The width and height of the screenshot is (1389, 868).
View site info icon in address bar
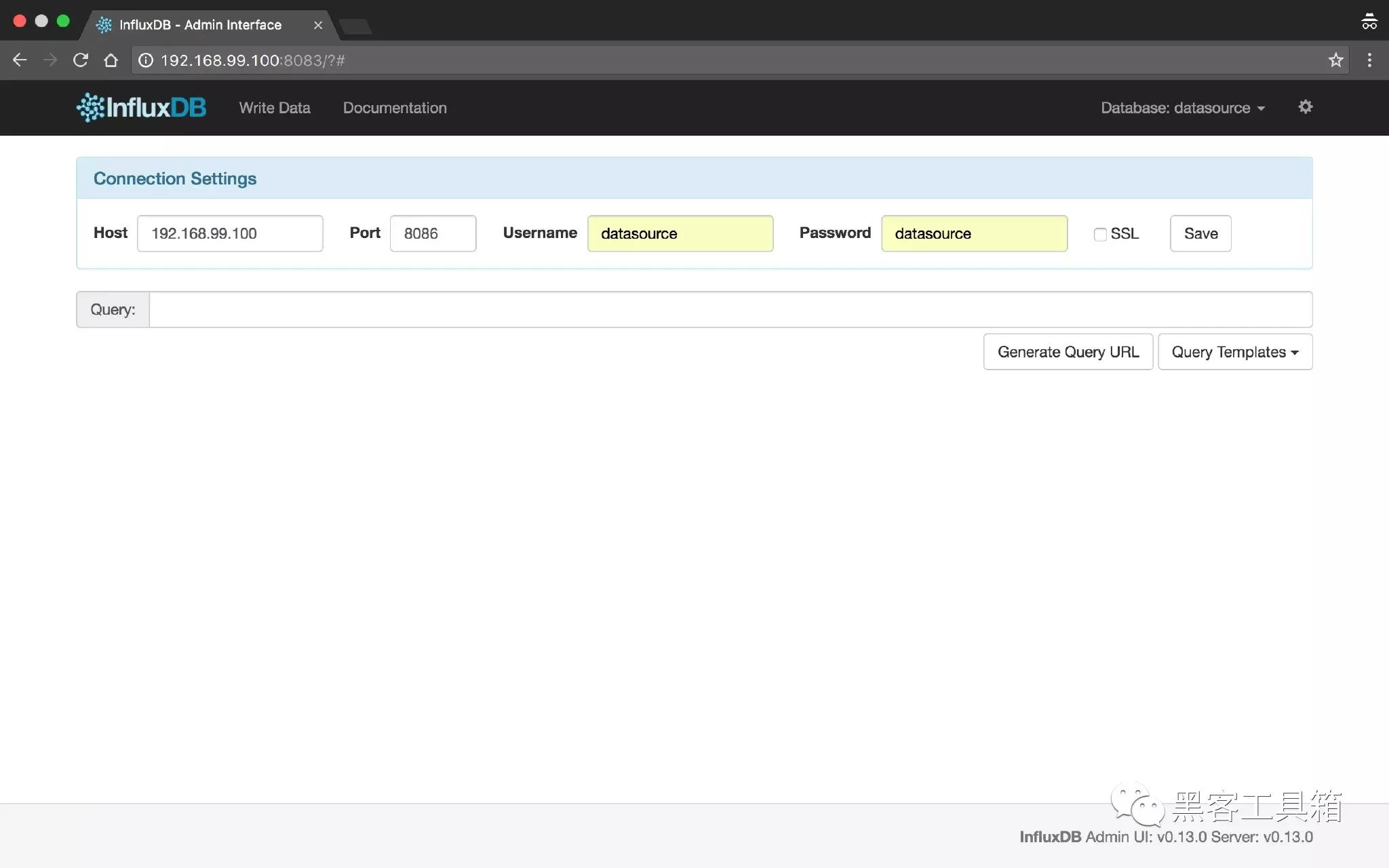pyautogui.click(x=145, y=60)
